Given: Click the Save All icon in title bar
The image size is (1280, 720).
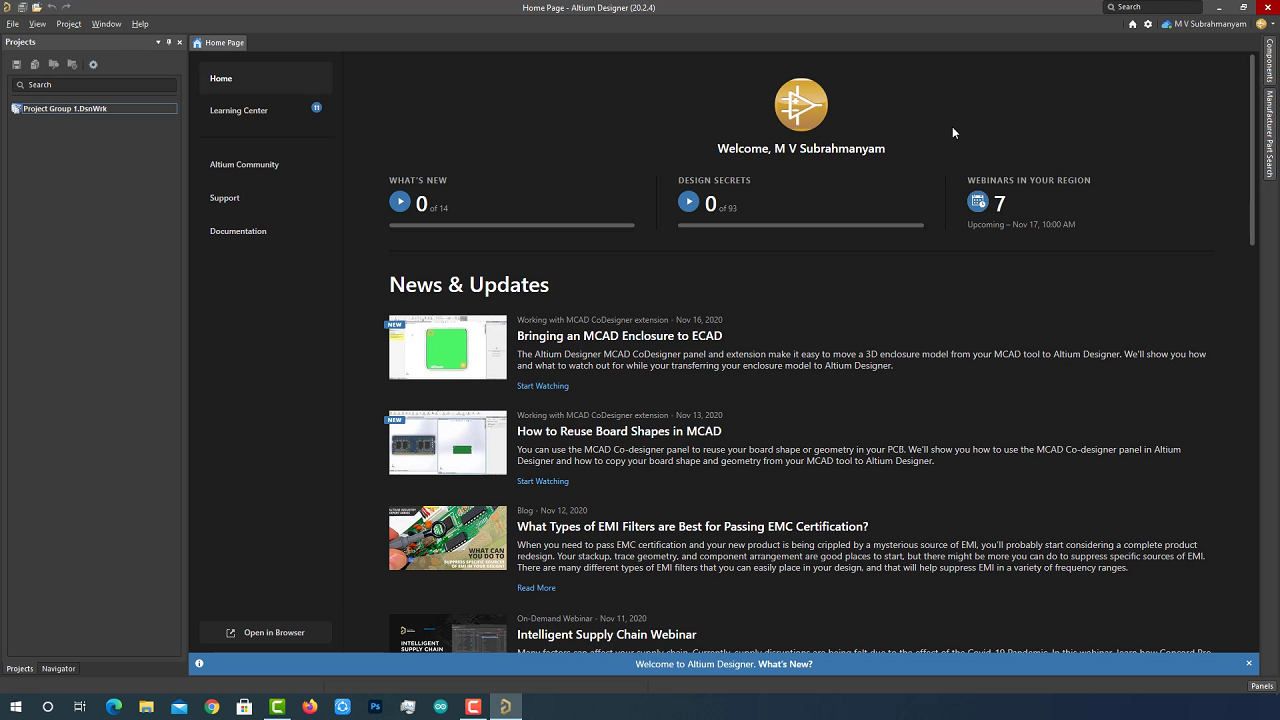Looking at the screenshot, I should [22, 7].
